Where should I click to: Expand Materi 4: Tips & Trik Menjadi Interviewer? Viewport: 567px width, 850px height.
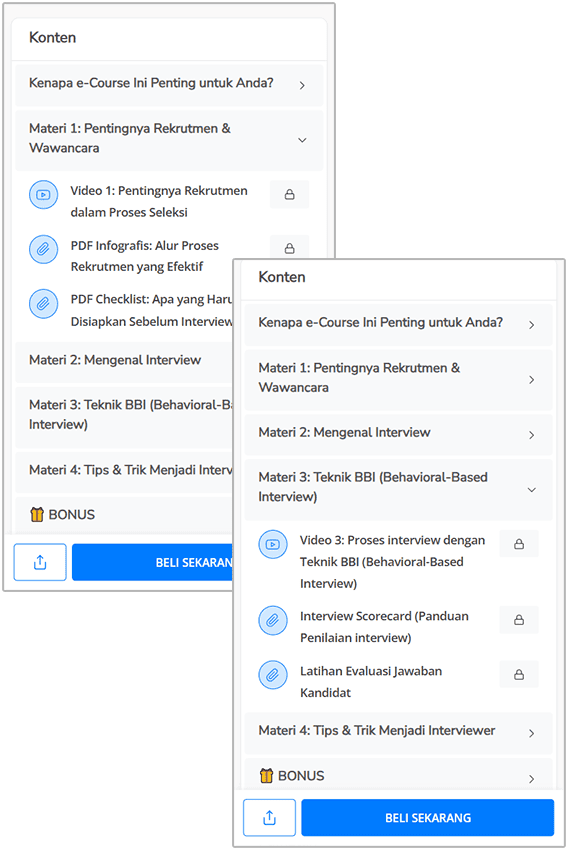click(x=398, y=733)
